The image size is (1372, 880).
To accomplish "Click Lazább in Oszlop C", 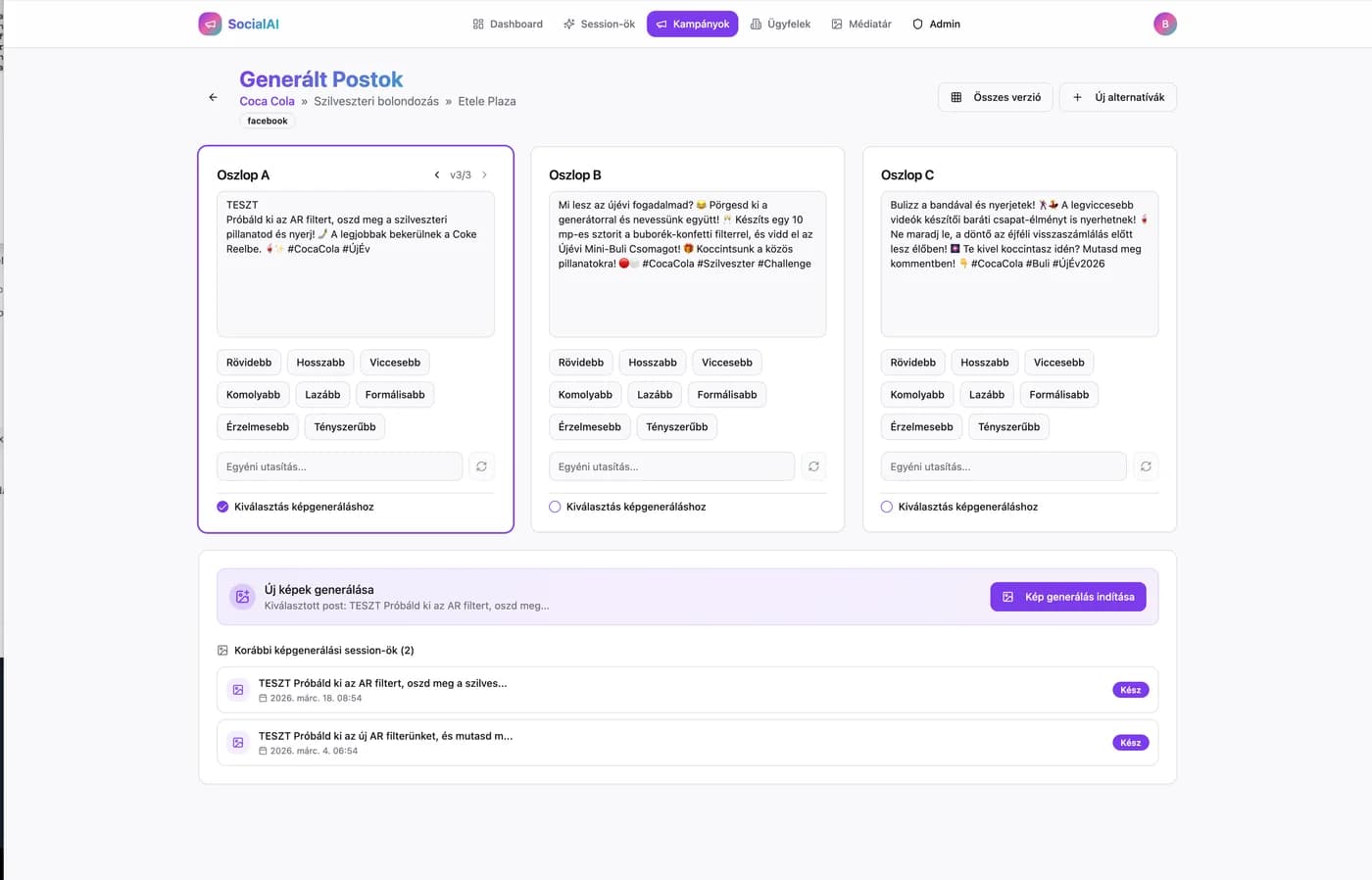I will [x=987, y=395].
